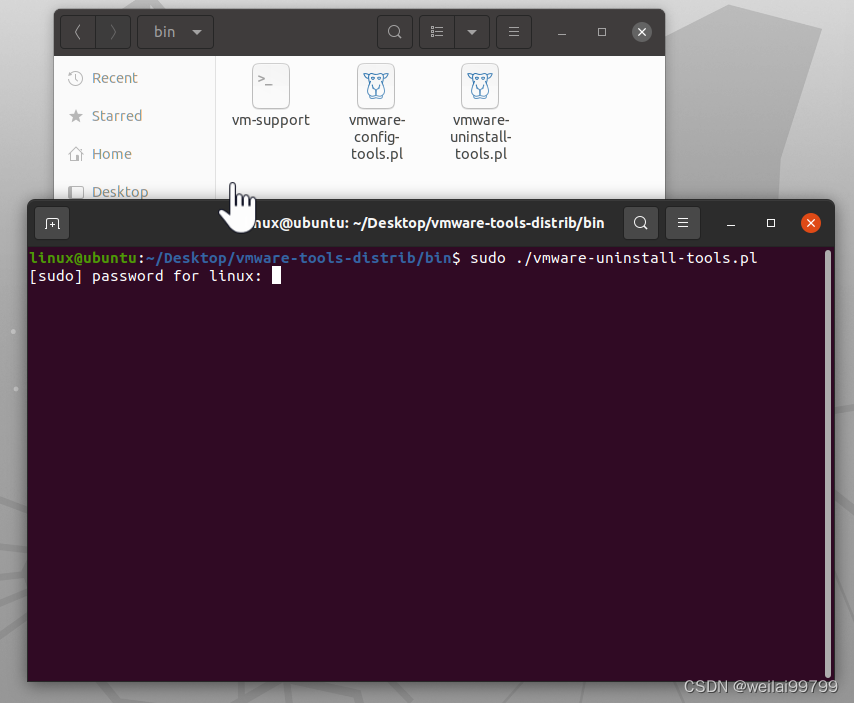This screenshot has height=703, width=854.
Task: Select the vmware-uninstall-tools.pl Perl script
Action: click(x=480, y=86)
